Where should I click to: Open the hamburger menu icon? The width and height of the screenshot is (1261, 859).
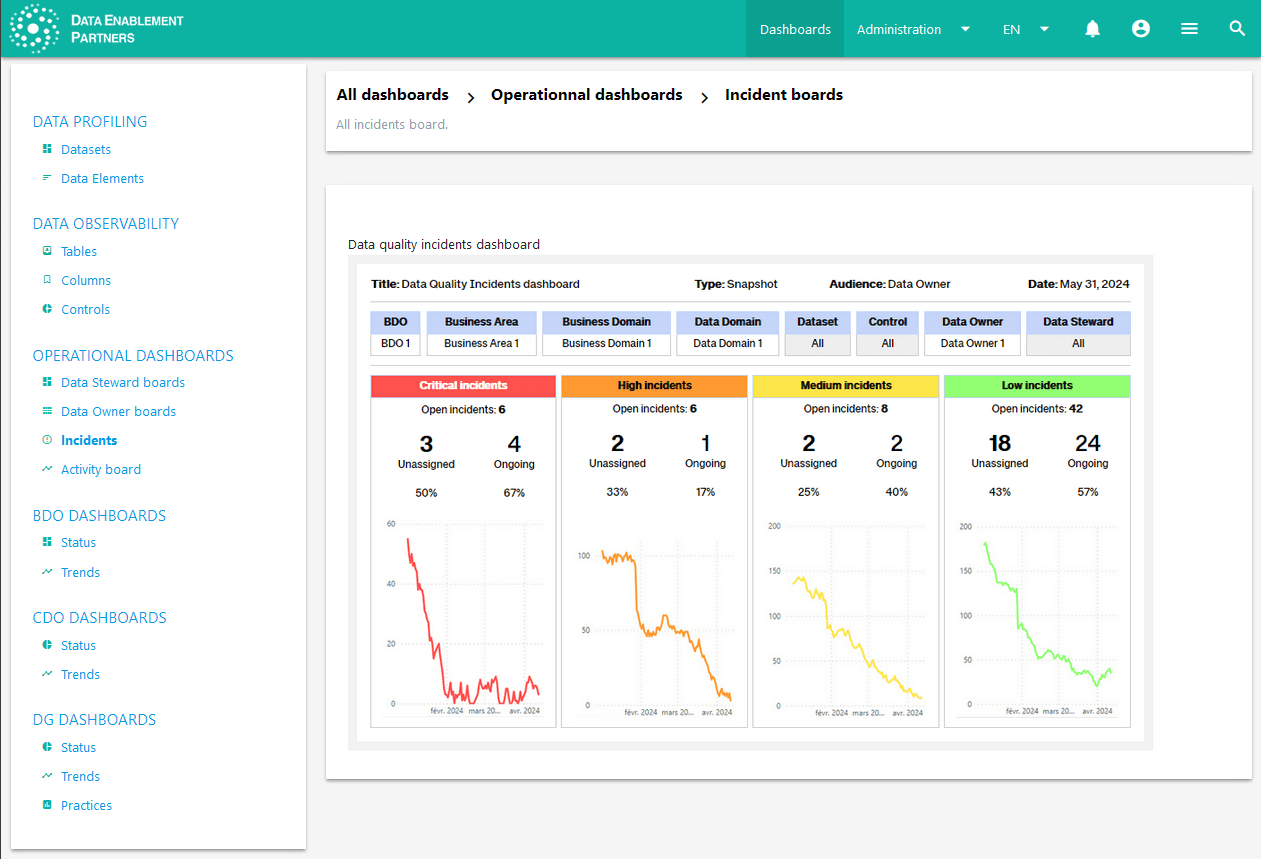(x=1189, y=29)
